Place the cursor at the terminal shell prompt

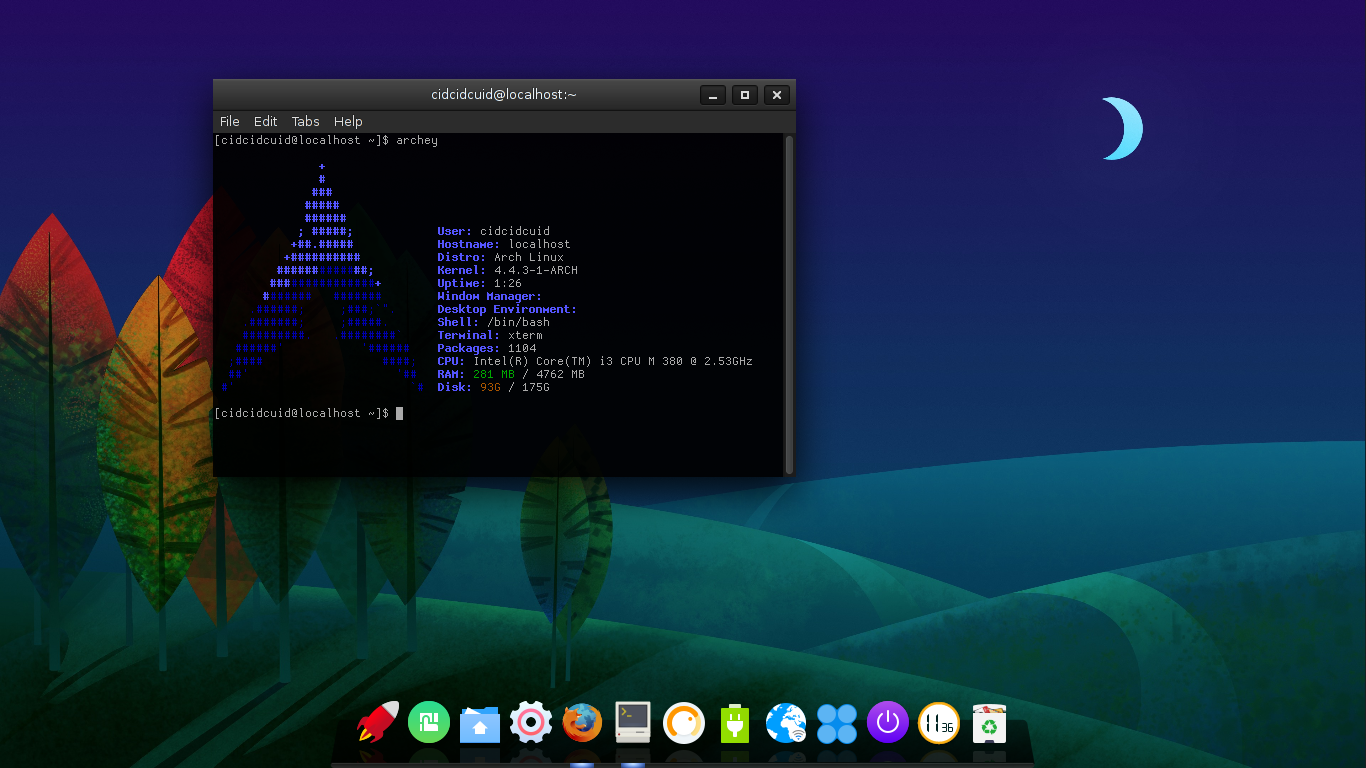[399, 413]
